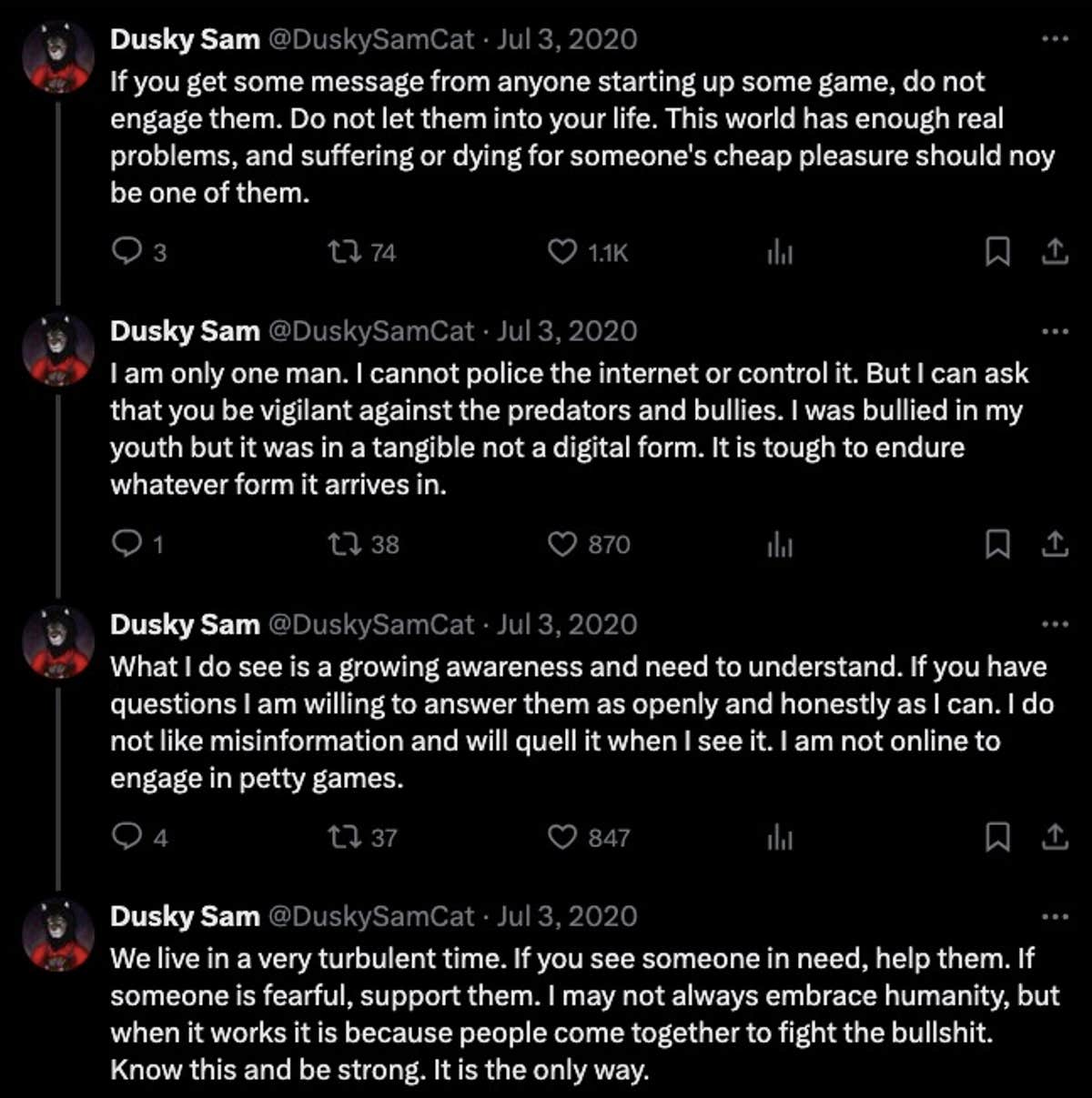Share the first tweet

click(x=1054, y=251)
